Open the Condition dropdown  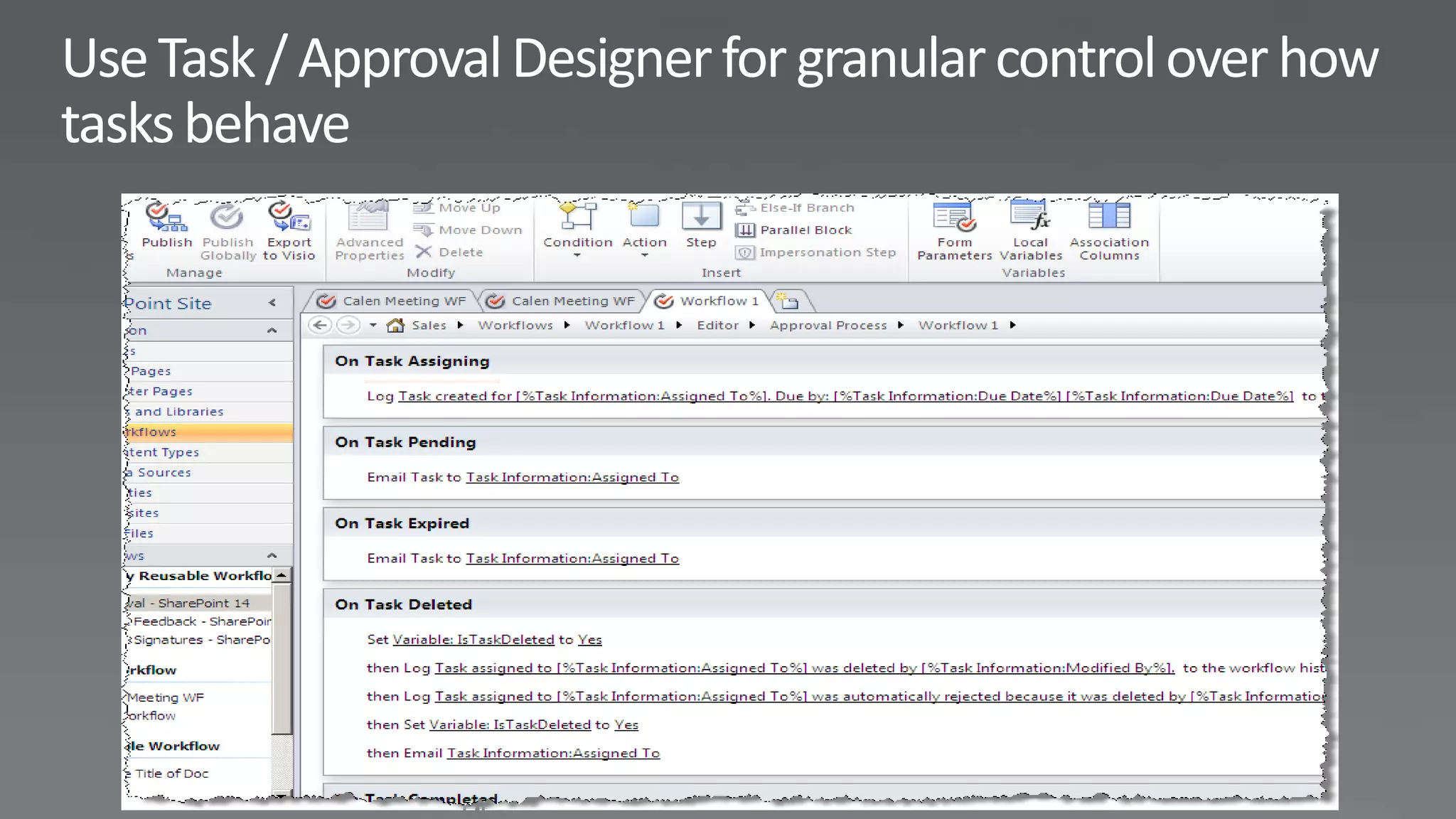click(577, 255)
